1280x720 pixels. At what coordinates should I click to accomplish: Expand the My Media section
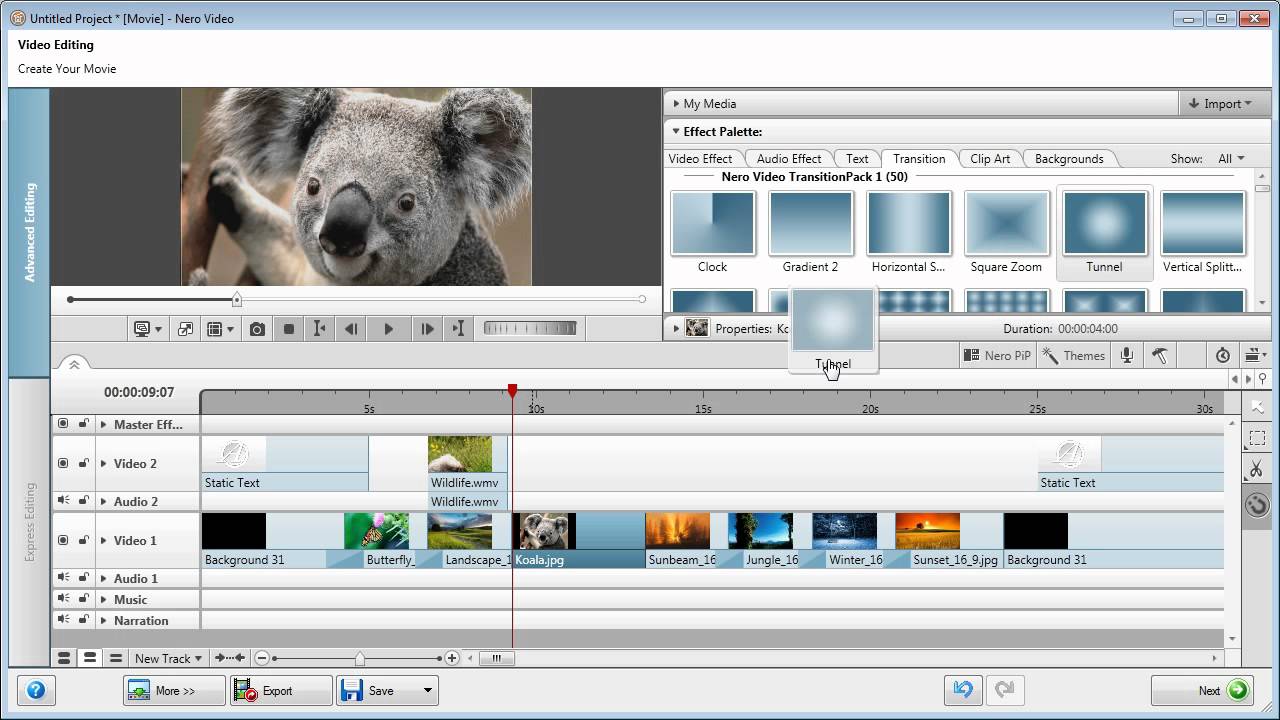pyautogui.click(x=676, y=103)
